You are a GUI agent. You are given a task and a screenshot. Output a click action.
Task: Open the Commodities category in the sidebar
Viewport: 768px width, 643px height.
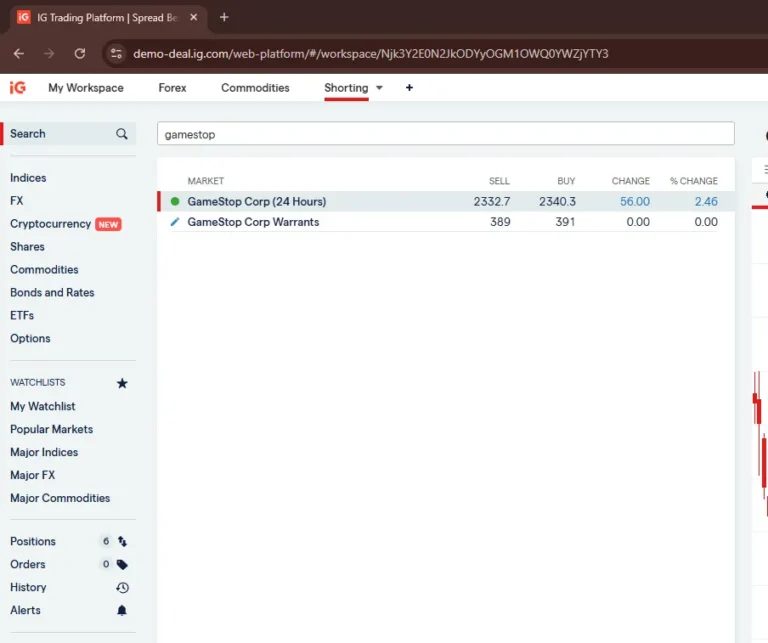[44, 270]
